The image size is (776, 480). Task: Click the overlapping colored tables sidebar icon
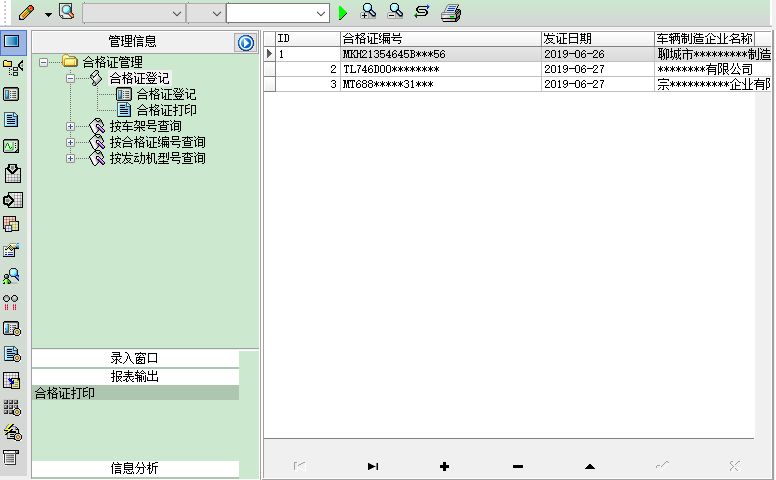tap(11, 224)
